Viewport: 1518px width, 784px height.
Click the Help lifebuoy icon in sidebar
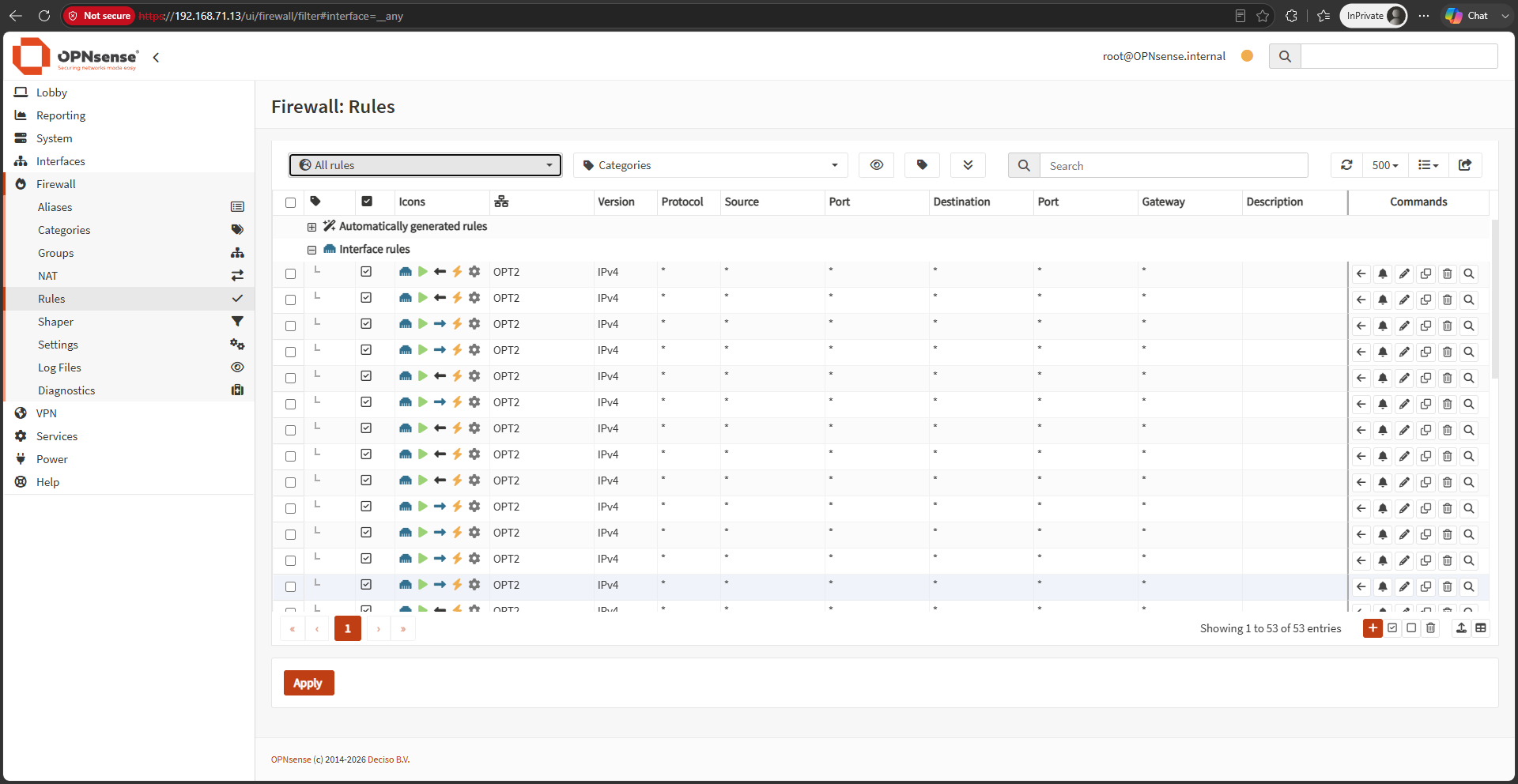(21, 482)
